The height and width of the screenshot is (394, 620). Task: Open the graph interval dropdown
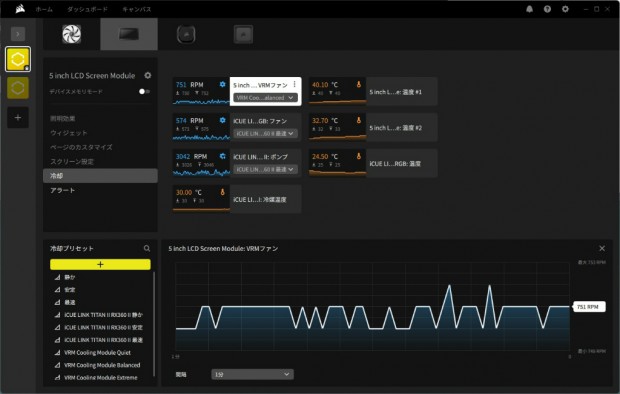coord(252,374)
